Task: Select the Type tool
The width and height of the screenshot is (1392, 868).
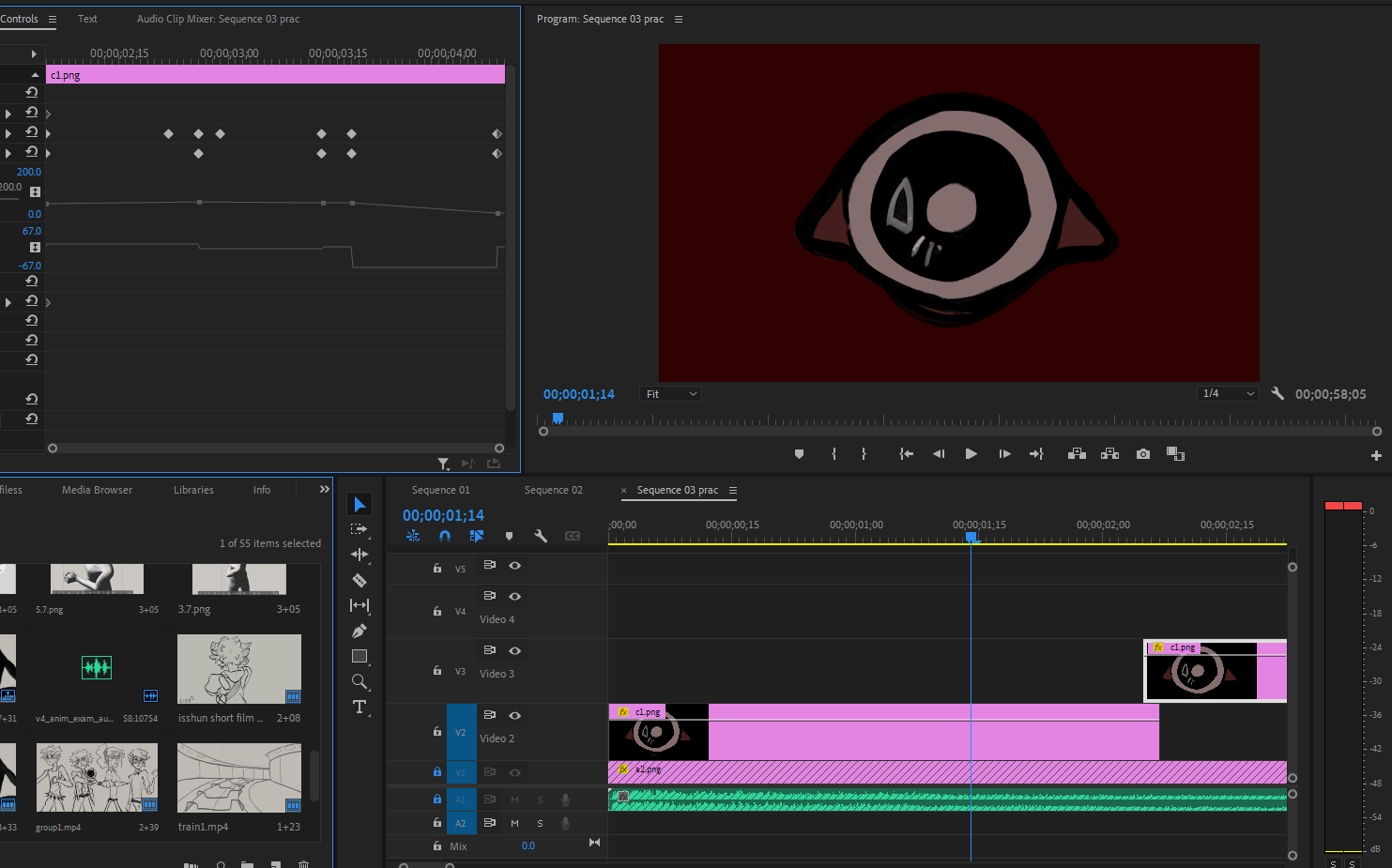Action: pos(359,707)
